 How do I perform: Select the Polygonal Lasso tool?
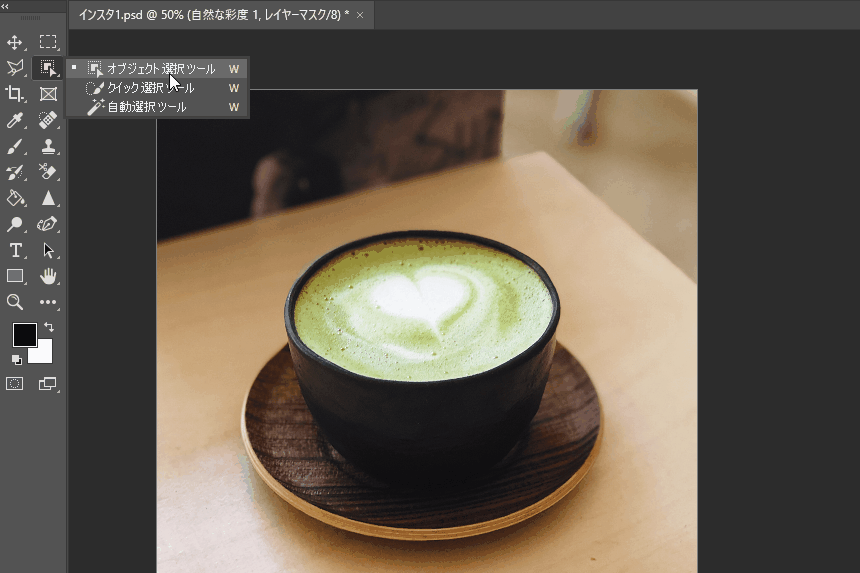(15, 68)
